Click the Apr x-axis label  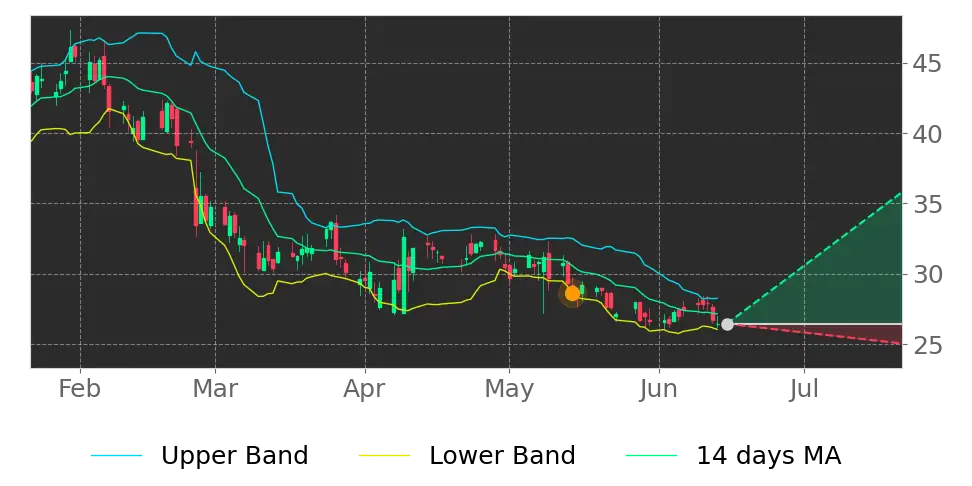coord(365,391)
